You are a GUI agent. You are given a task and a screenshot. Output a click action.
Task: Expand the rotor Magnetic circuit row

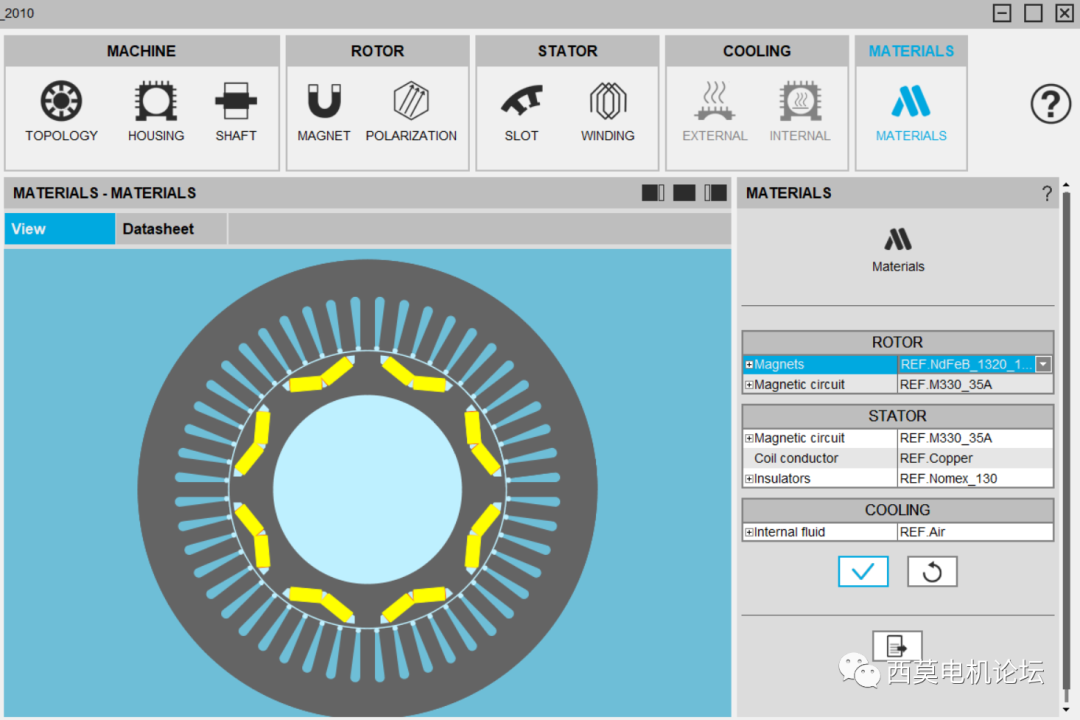pyautogui.click(x=749, y=384)
